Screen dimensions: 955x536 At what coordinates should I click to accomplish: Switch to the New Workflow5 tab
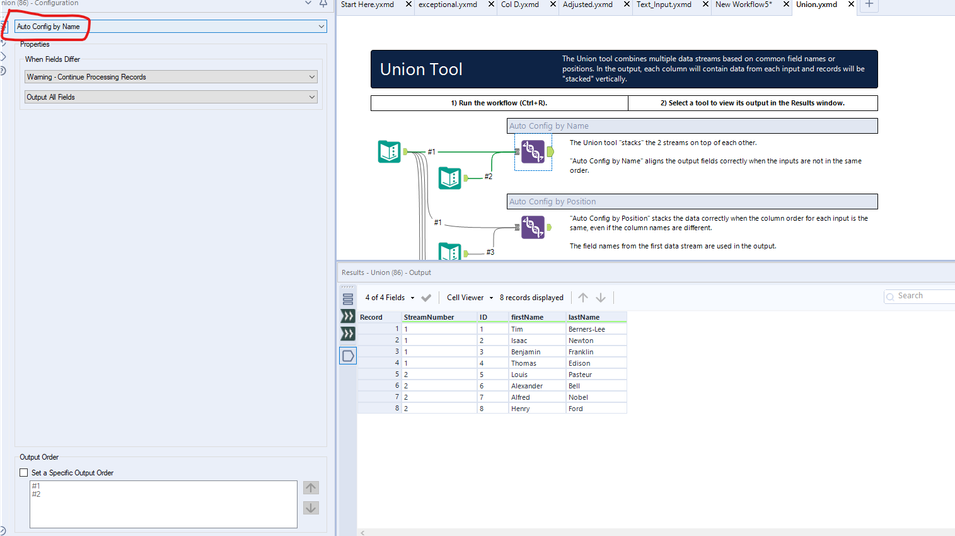[x=744, y=4]
